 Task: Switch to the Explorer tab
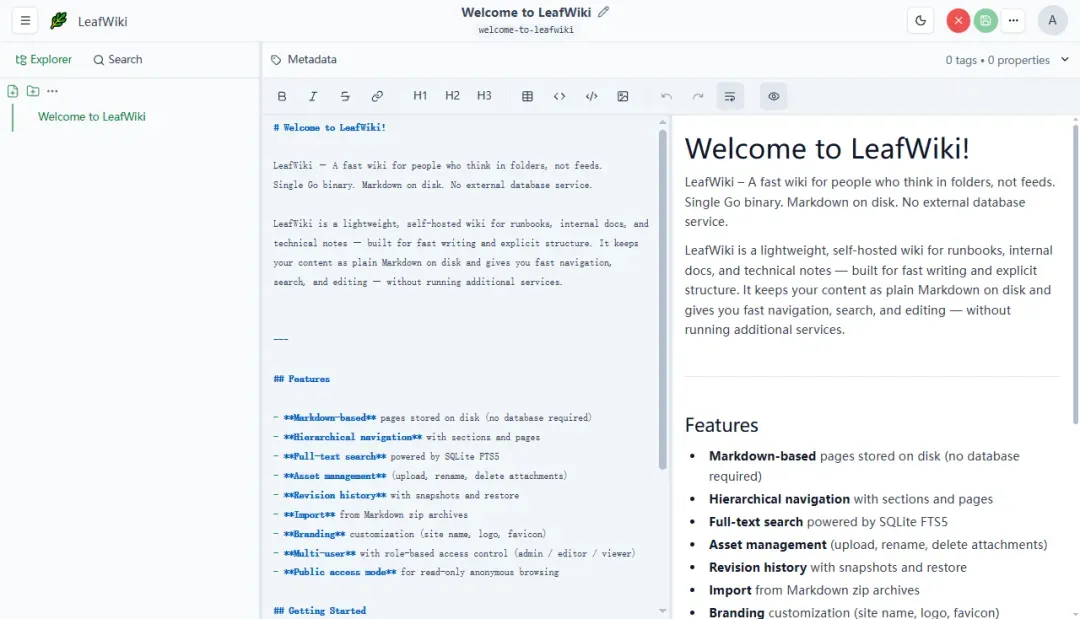tap(43, 60)
